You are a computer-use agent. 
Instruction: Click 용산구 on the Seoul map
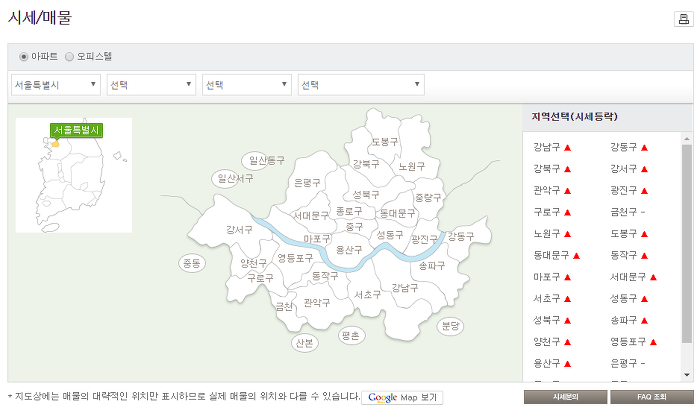[349, 250]
